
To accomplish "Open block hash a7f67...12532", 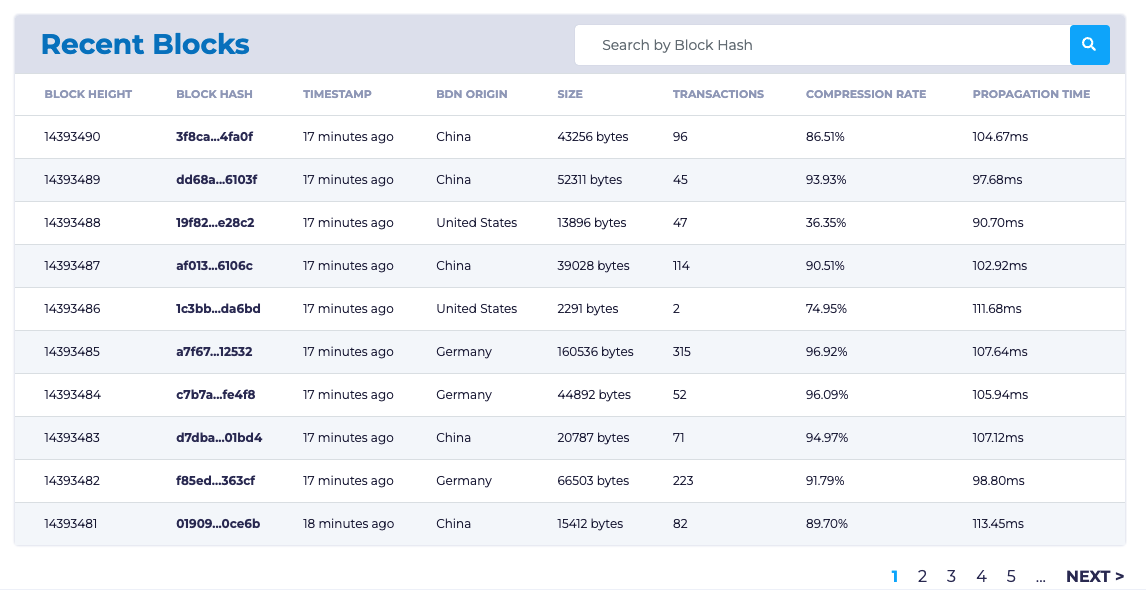I will coord(214,352).
